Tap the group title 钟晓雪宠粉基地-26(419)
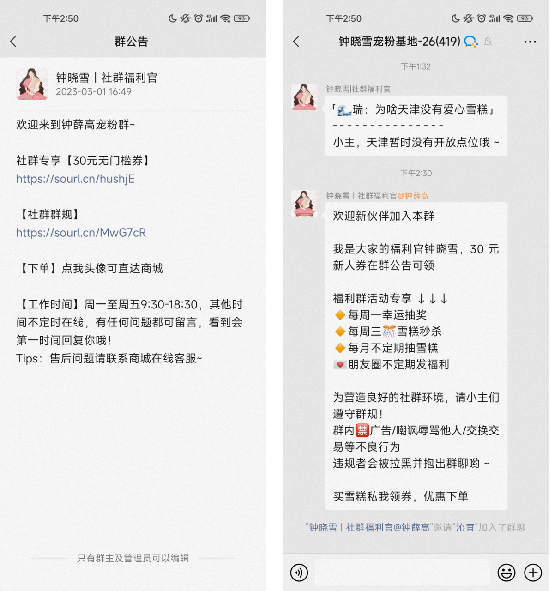Image resolution: width=550 pixels, height=591 pixels. pyautogui.click(x=399, y=41)
